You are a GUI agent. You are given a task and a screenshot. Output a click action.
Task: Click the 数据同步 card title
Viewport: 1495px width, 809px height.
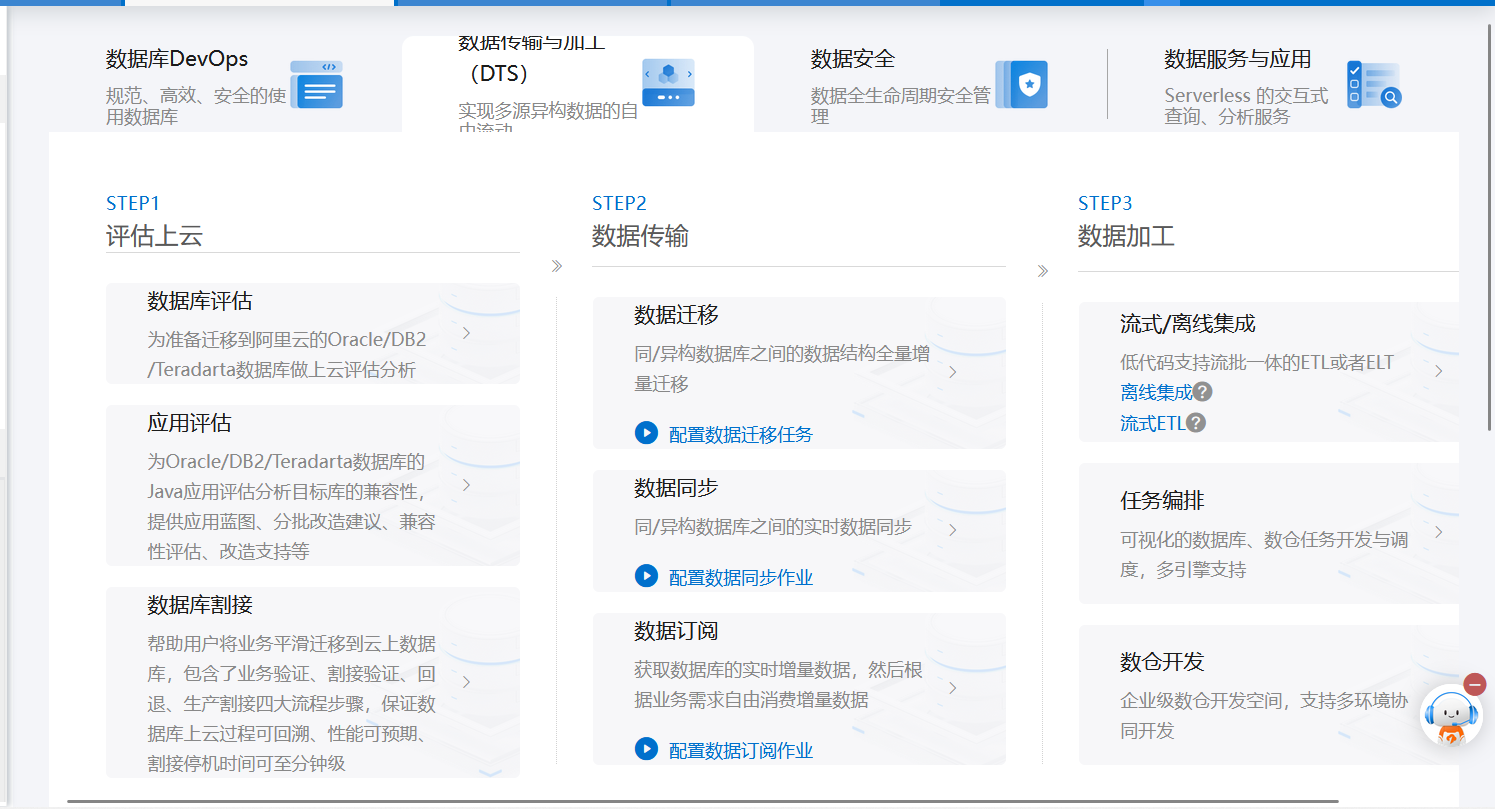click(676, 488)
